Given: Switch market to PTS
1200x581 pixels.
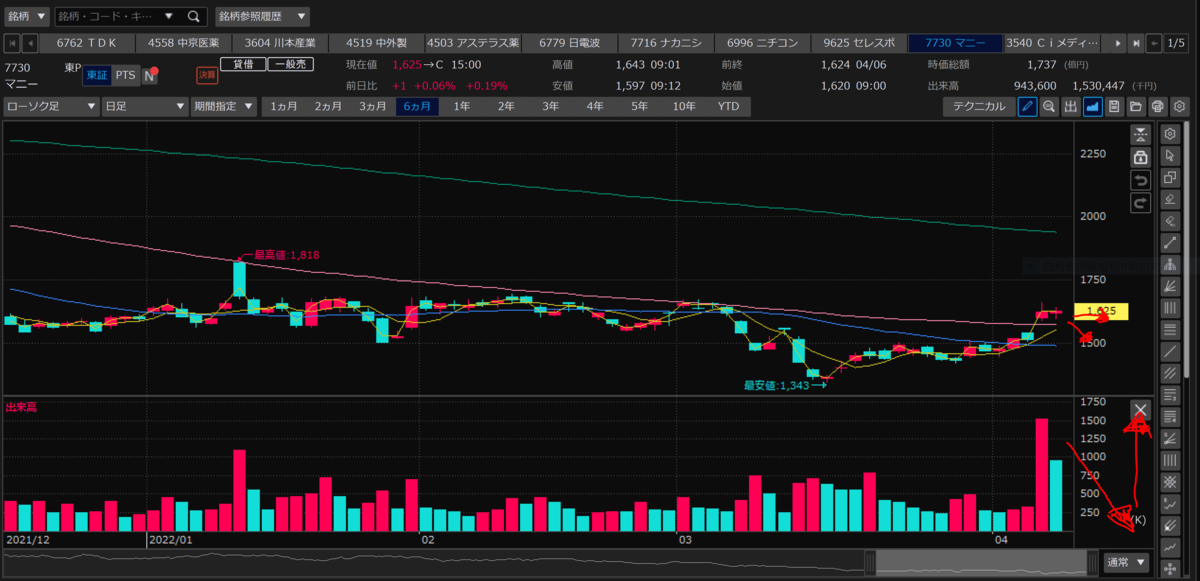Looking at the screenshot, I should pyautogui.click(x=125, y=75).
